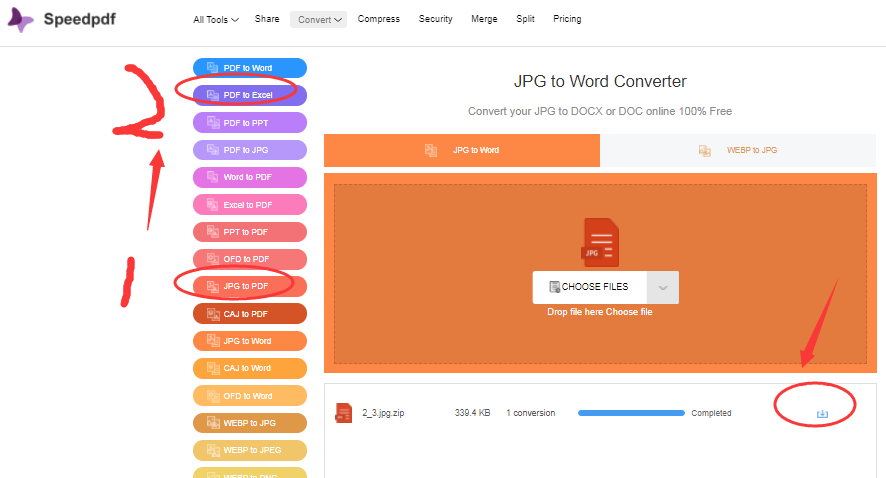Go to the Pricing page
Screen dimensions: 886x478
pos(567,19)
